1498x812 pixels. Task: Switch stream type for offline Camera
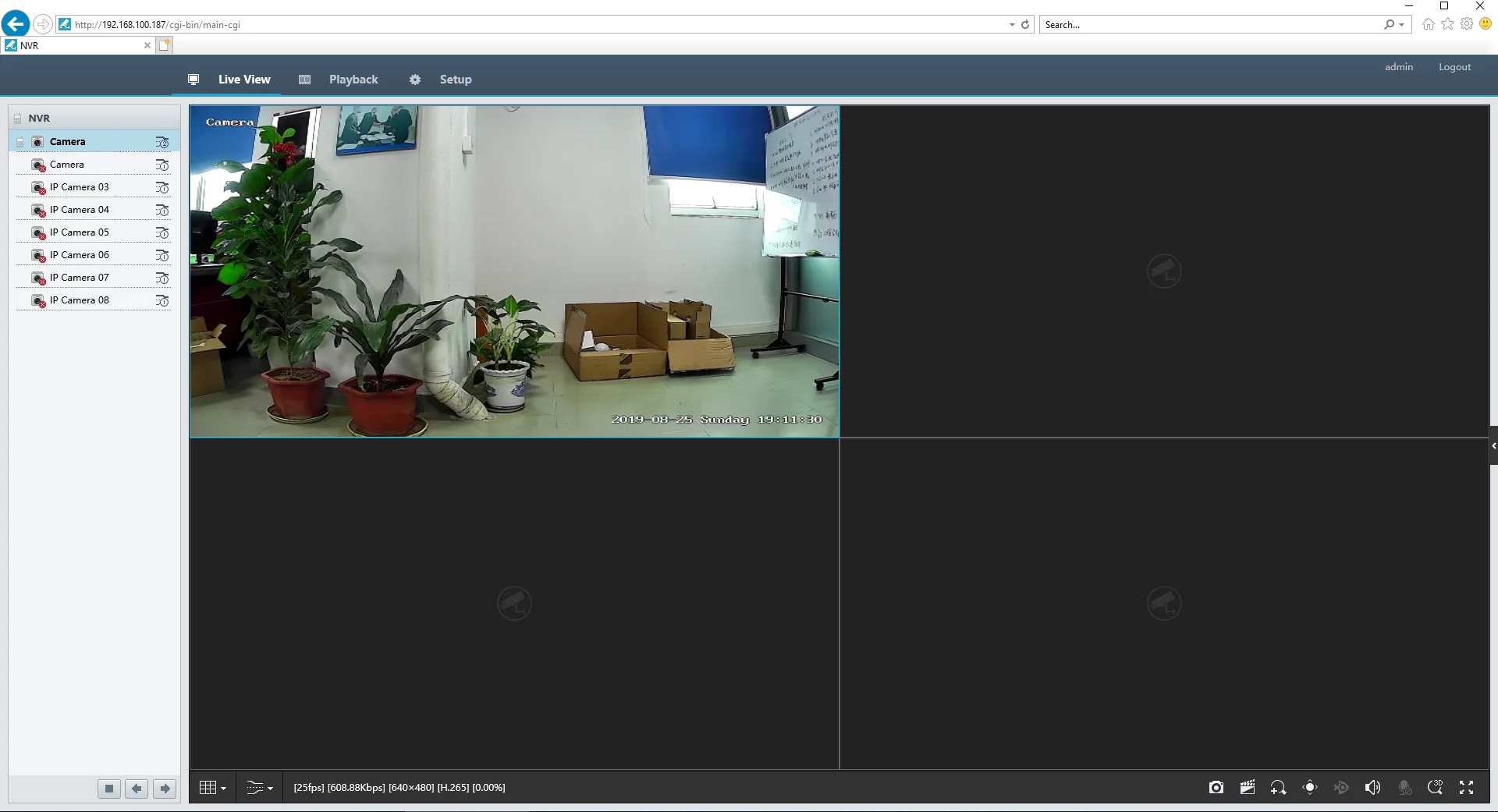[162, 165]
